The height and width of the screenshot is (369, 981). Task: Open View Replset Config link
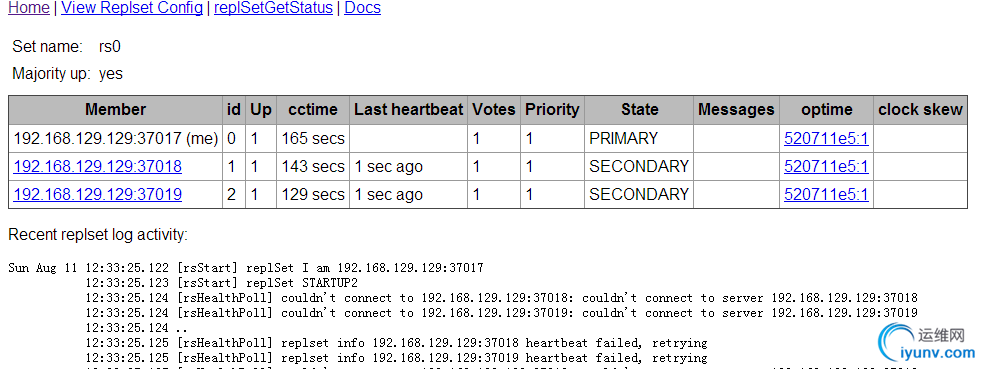click(132, 8)
